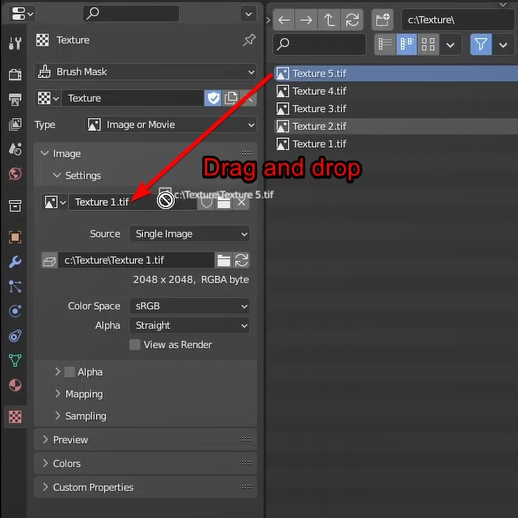Viewport: 518px width, 518px height.
Task: Open the Object properties tab
Action: 15,237
